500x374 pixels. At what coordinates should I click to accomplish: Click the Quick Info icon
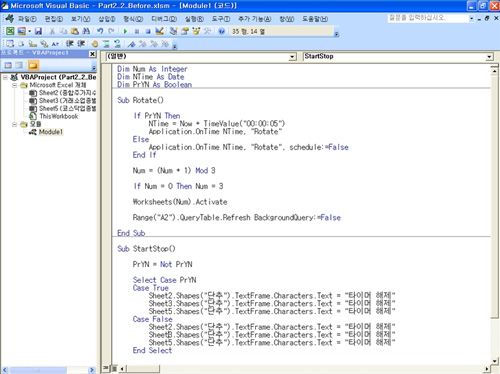pyautogui.click(x=32, y=44)
